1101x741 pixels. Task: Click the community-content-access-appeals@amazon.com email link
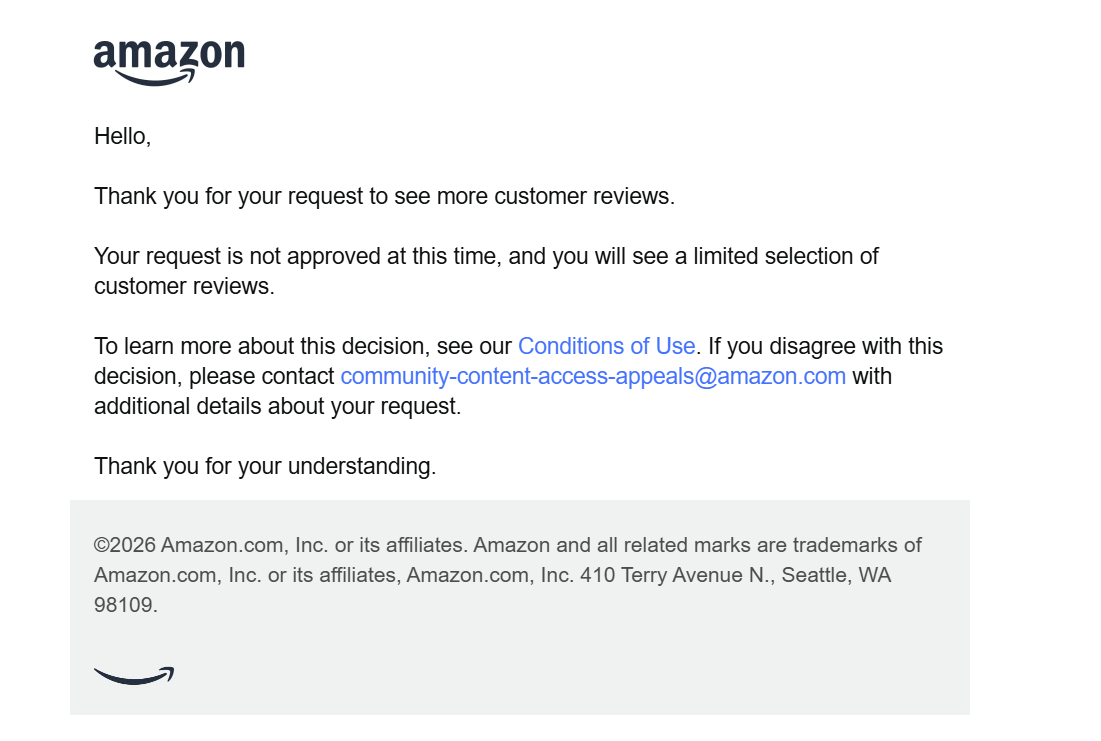click(x=593, y=376)
